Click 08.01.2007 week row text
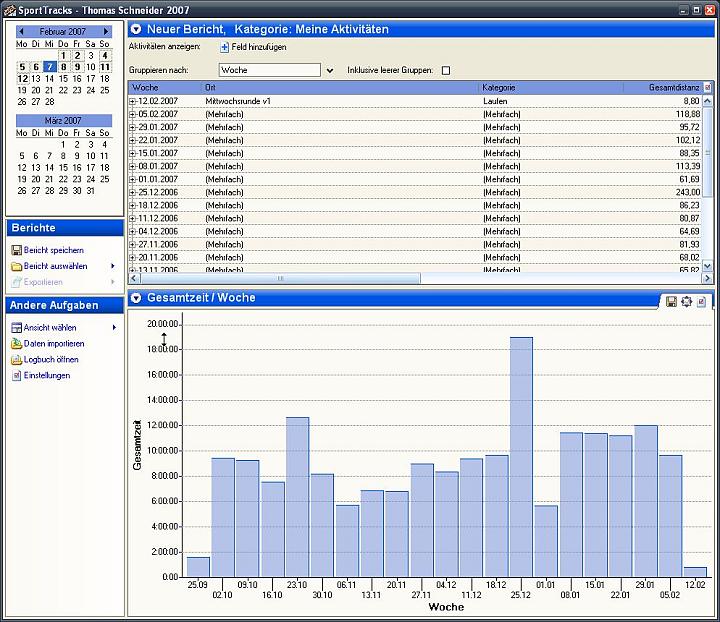This screenshot has height=622, width=720. coord(158,166)
